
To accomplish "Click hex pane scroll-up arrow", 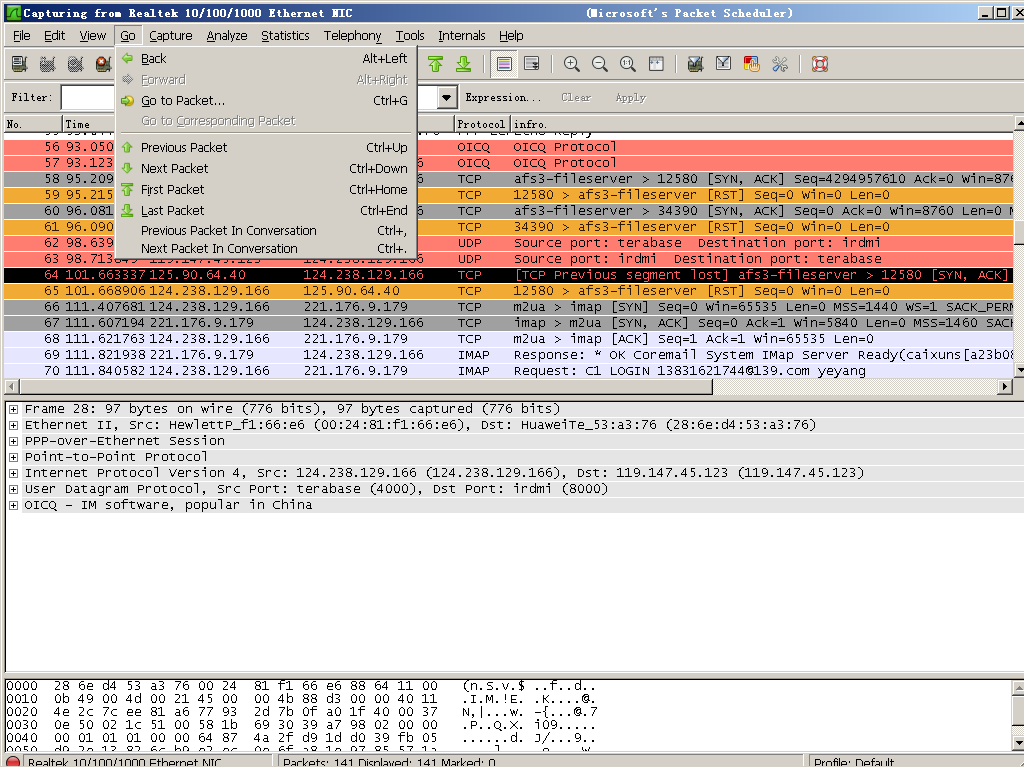I will (x=1019, y=688).
